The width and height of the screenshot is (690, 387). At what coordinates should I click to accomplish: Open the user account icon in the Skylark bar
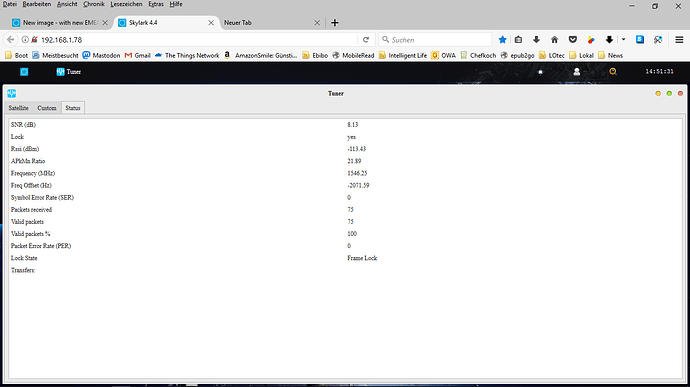[x=576, y=72]
